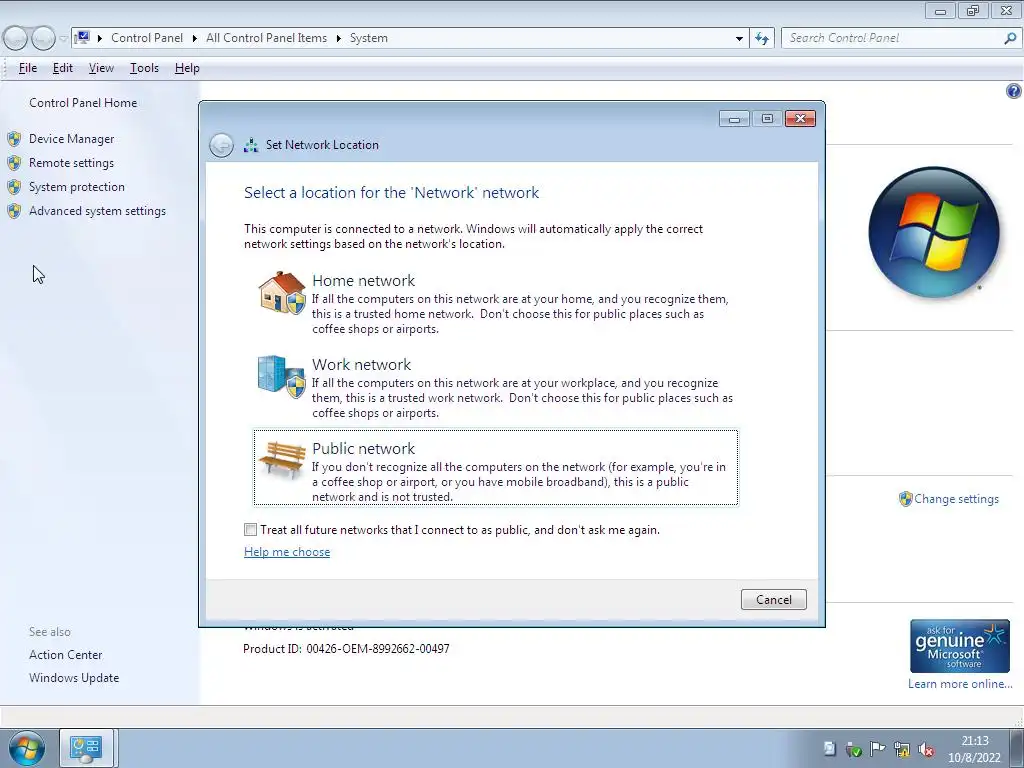Minimize the Set Network Location dialog

coord(734,119)
